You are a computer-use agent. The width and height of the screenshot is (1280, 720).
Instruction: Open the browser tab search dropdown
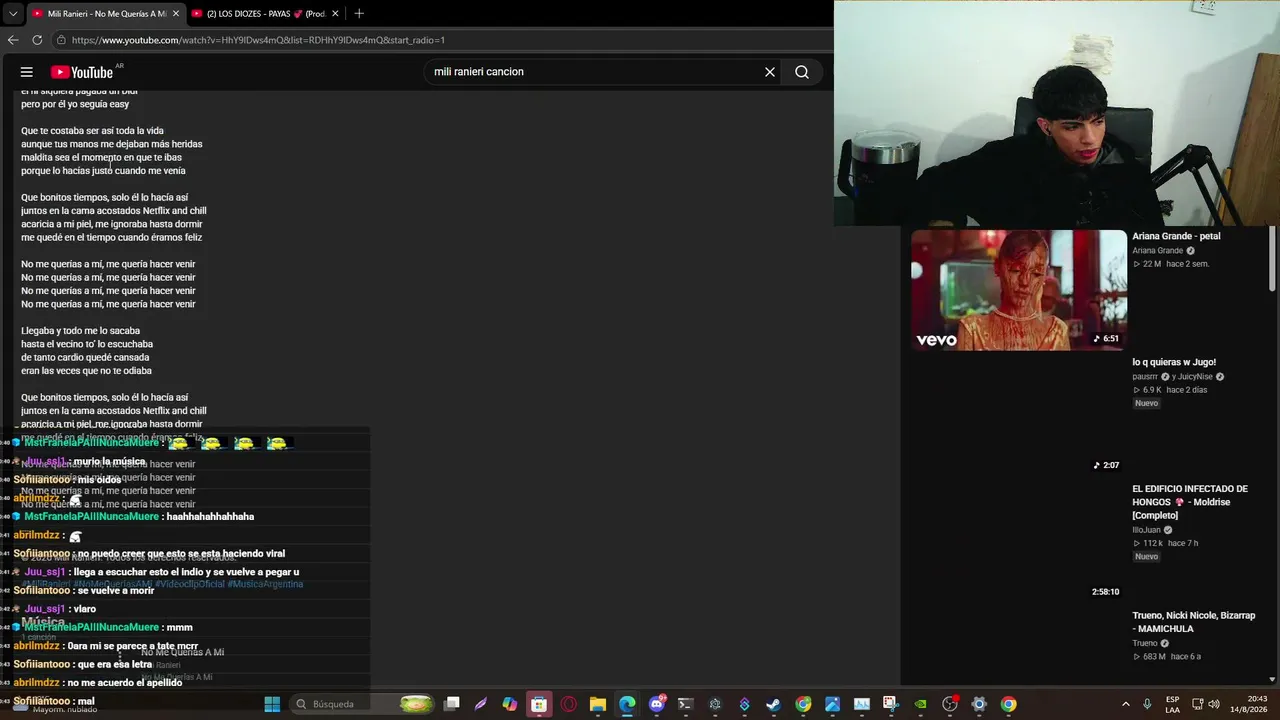tap(13, 14)
